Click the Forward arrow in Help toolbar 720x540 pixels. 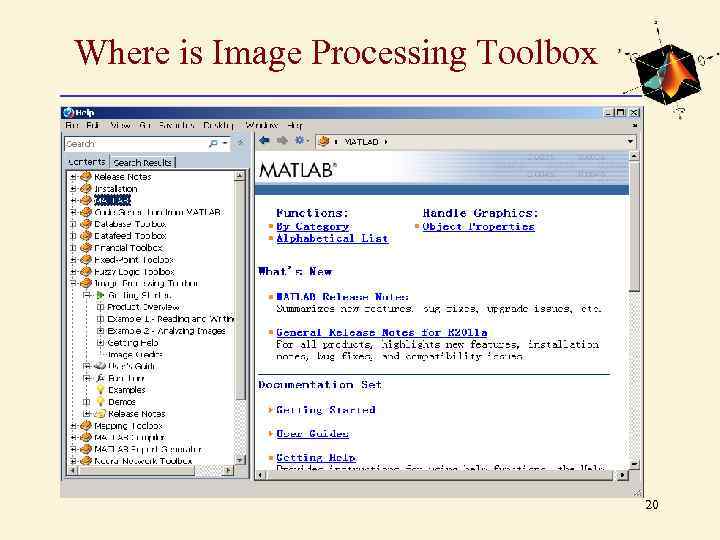(x=282, y=141)
